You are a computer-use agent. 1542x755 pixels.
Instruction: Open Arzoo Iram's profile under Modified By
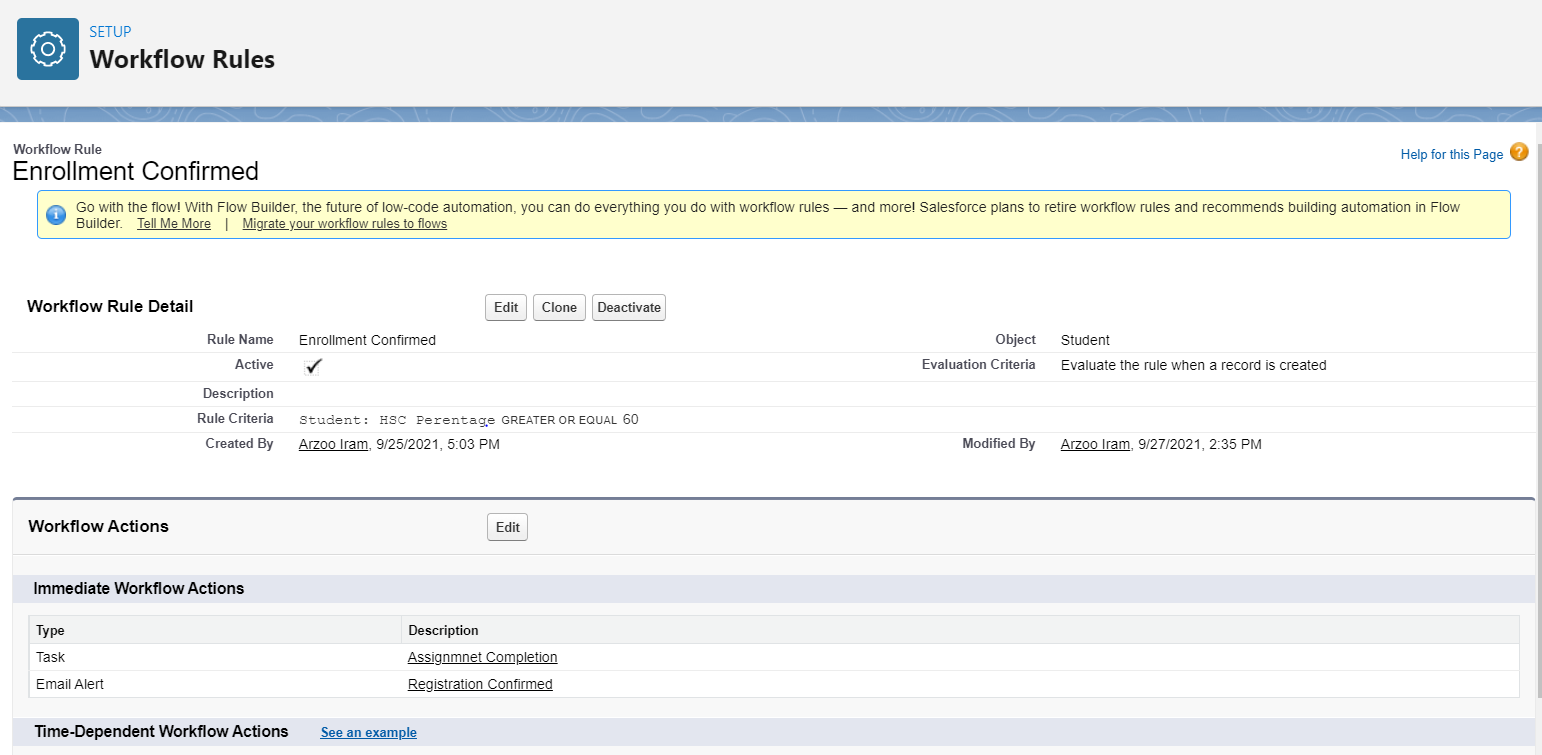[x=1095, y=443]
